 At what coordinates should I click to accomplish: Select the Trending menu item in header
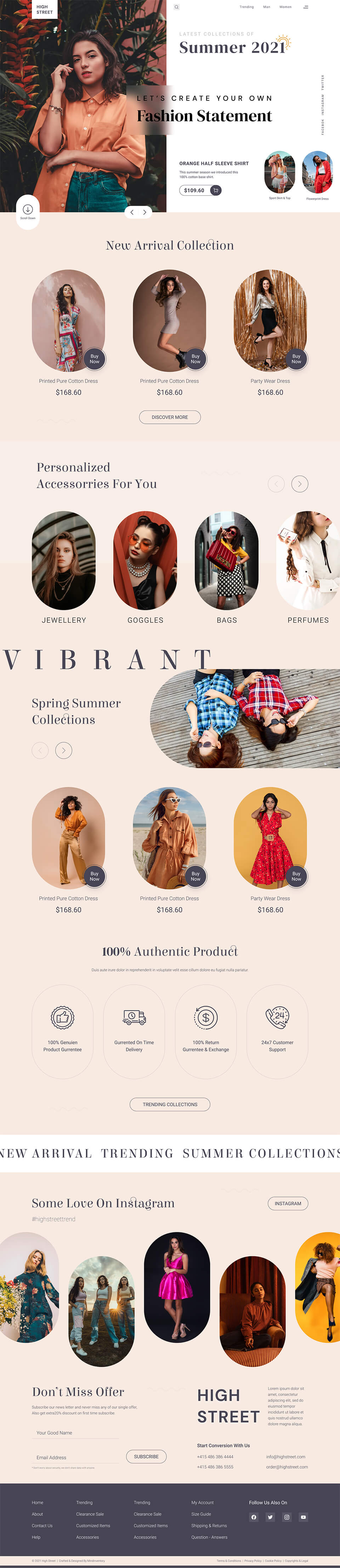coord(247,7)
